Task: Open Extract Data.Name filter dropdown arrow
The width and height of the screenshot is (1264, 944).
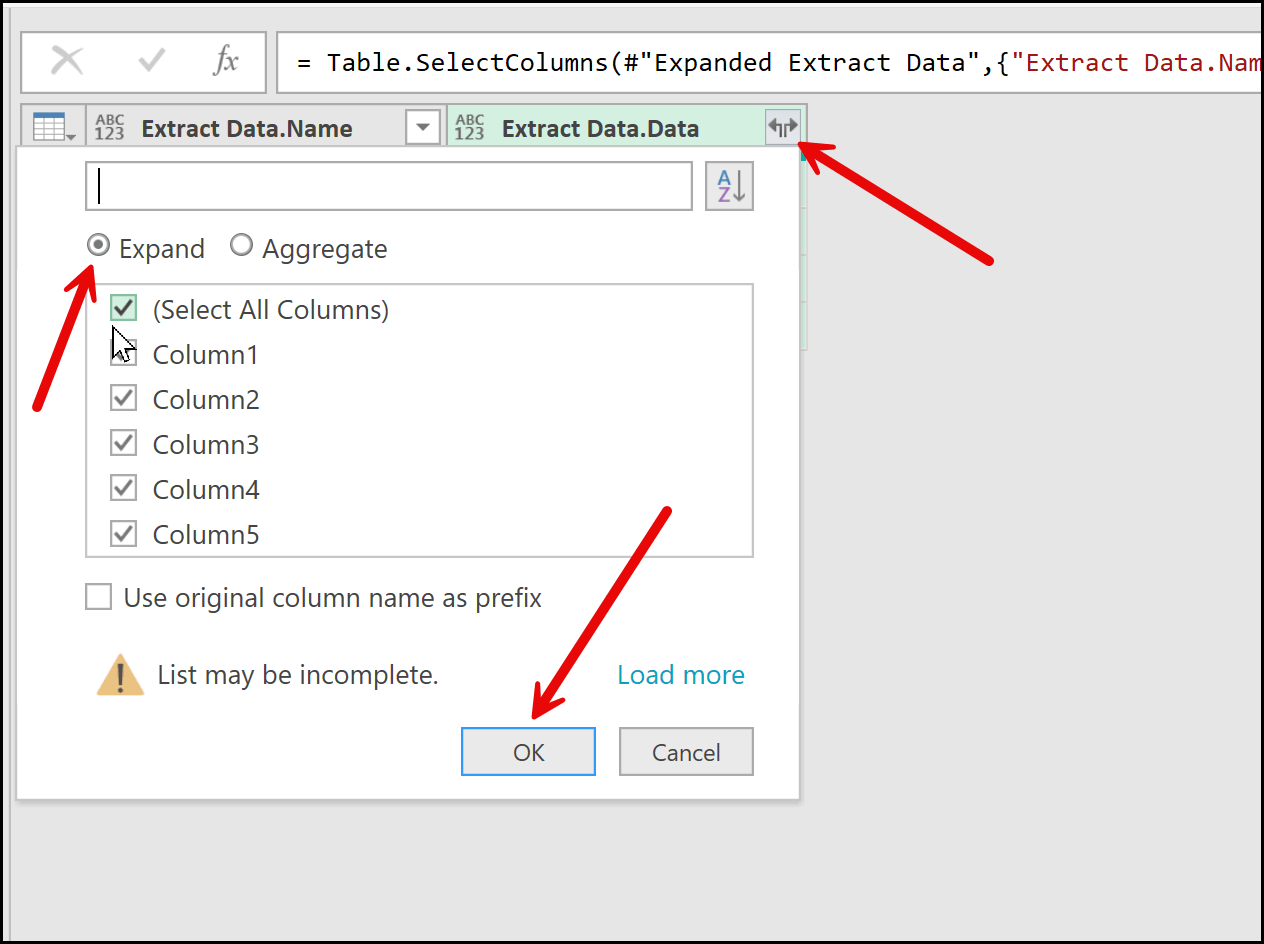Action: tap(423, 127)
